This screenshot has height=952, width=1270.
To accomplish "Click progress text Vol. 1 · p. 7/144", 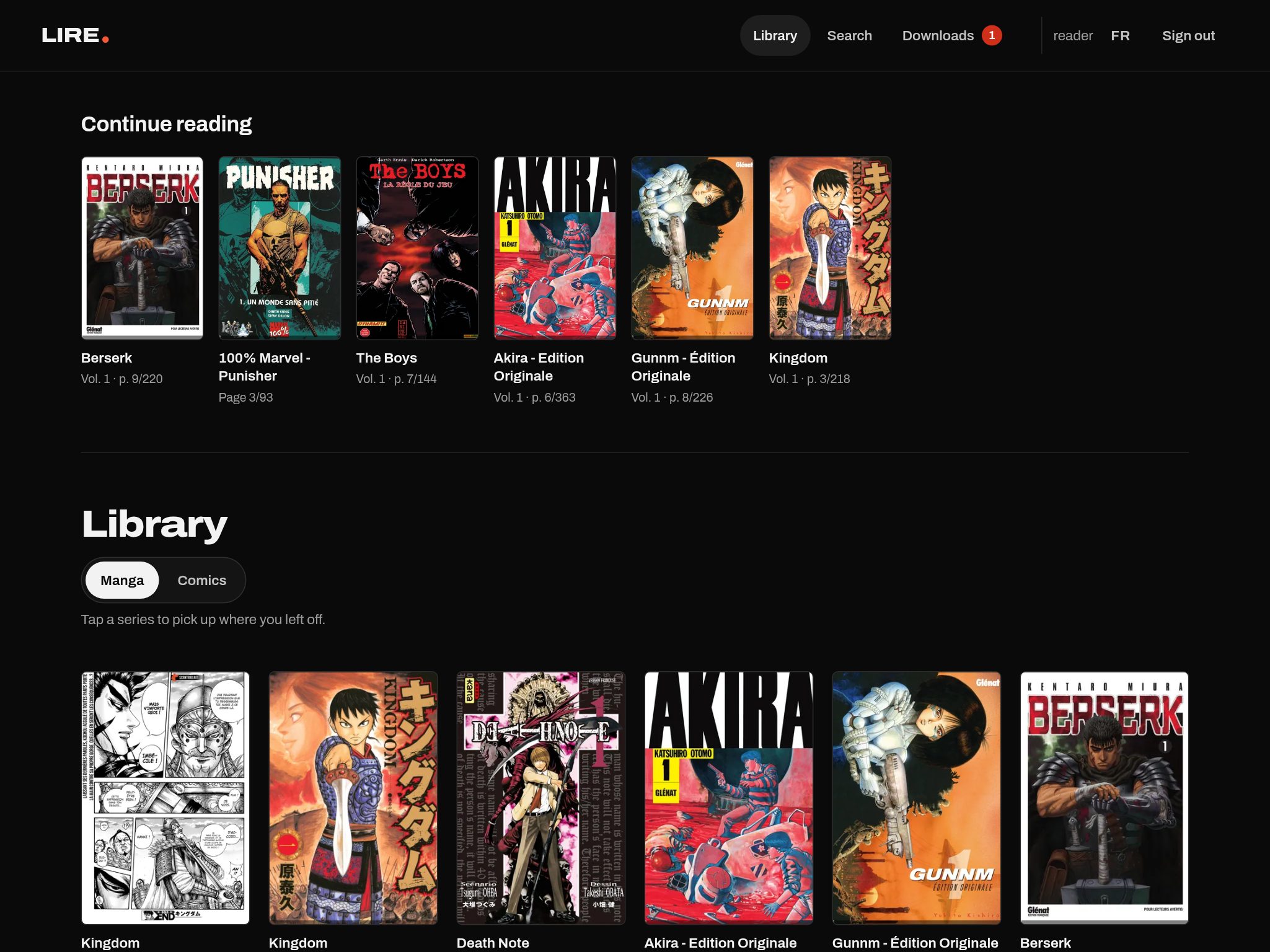I will 397,379.
